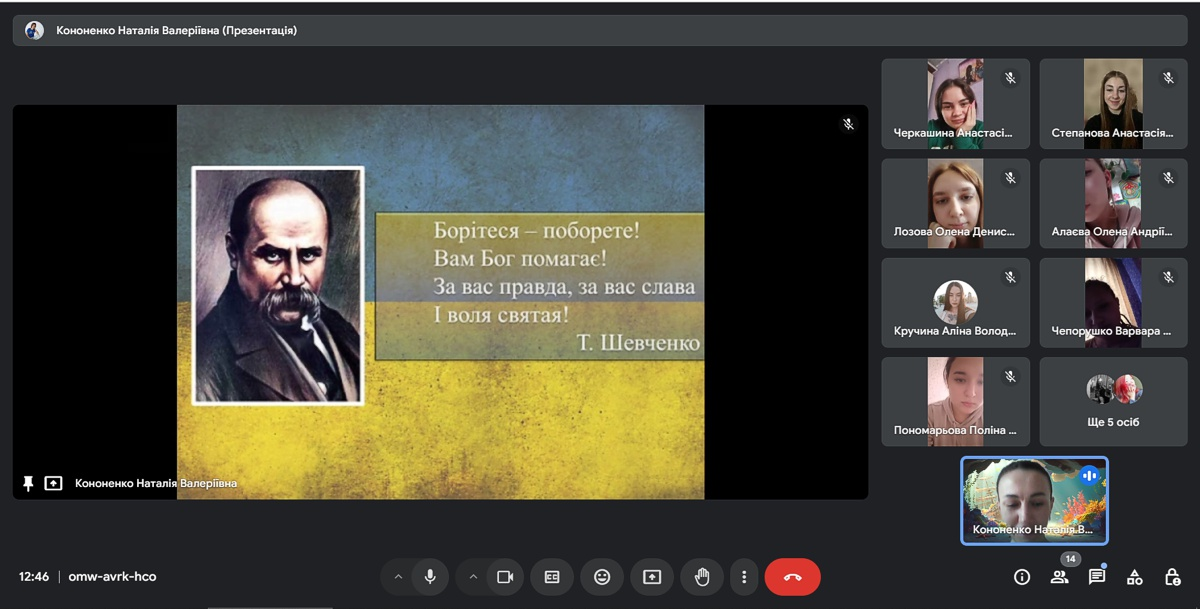Click the presenter avatar in the top banner
This screenshot has width=1200, height=609.
[34, 30]
